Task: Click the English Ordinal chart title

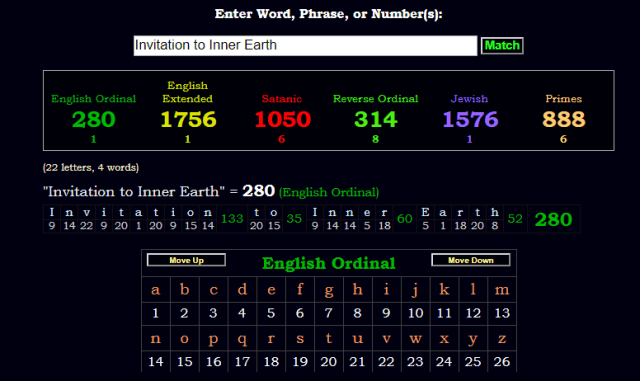Action: pyautogui.click(x=329, y=263)
